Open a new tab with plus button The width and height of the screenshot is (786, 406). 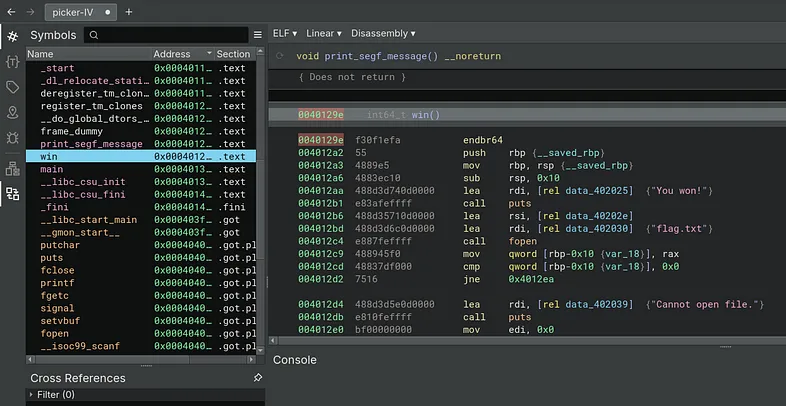coord(129,12)
